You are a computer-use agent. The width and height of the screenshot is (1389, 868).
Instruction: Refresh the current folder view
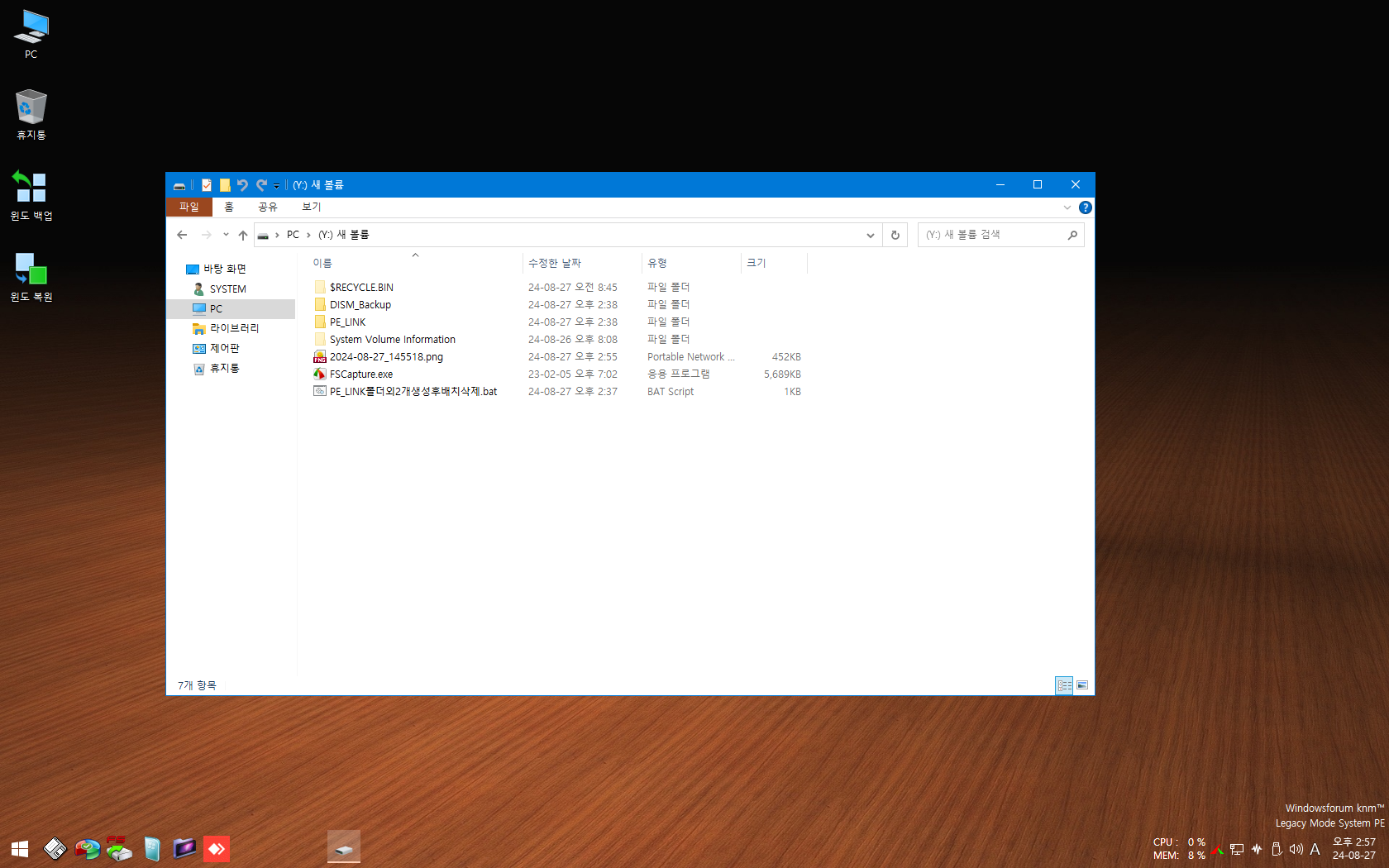tap(895, 236)
